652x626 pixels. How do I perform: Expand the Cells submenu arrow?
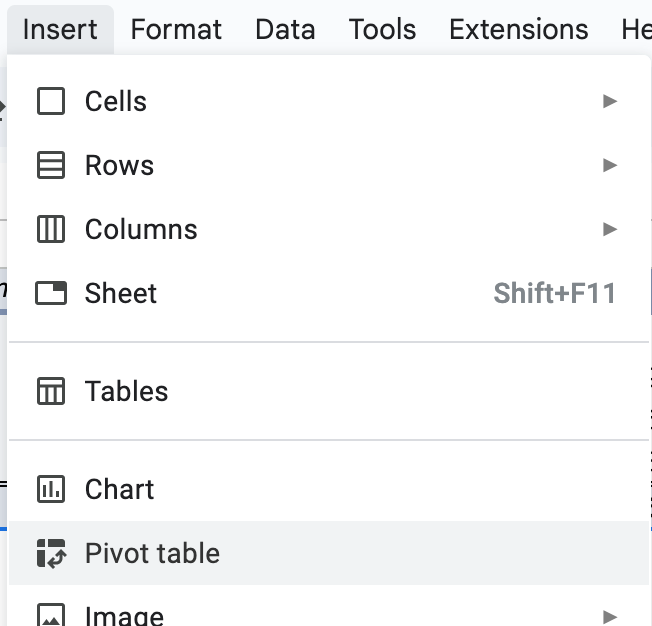click(x=610, y=101)
